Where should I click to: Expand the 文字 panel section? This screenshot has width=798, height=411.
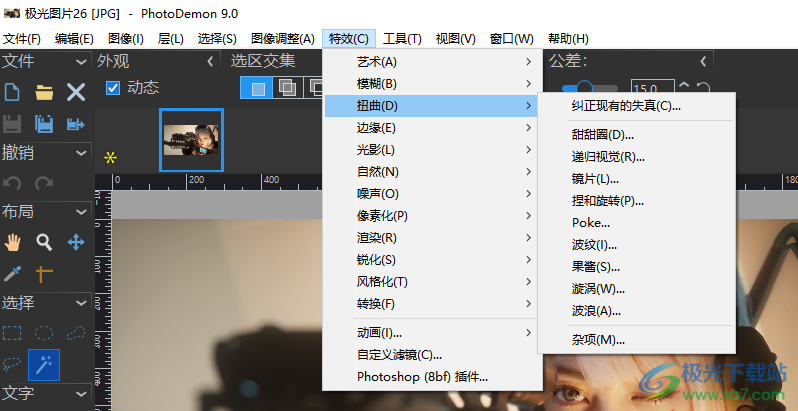(81, 393)
